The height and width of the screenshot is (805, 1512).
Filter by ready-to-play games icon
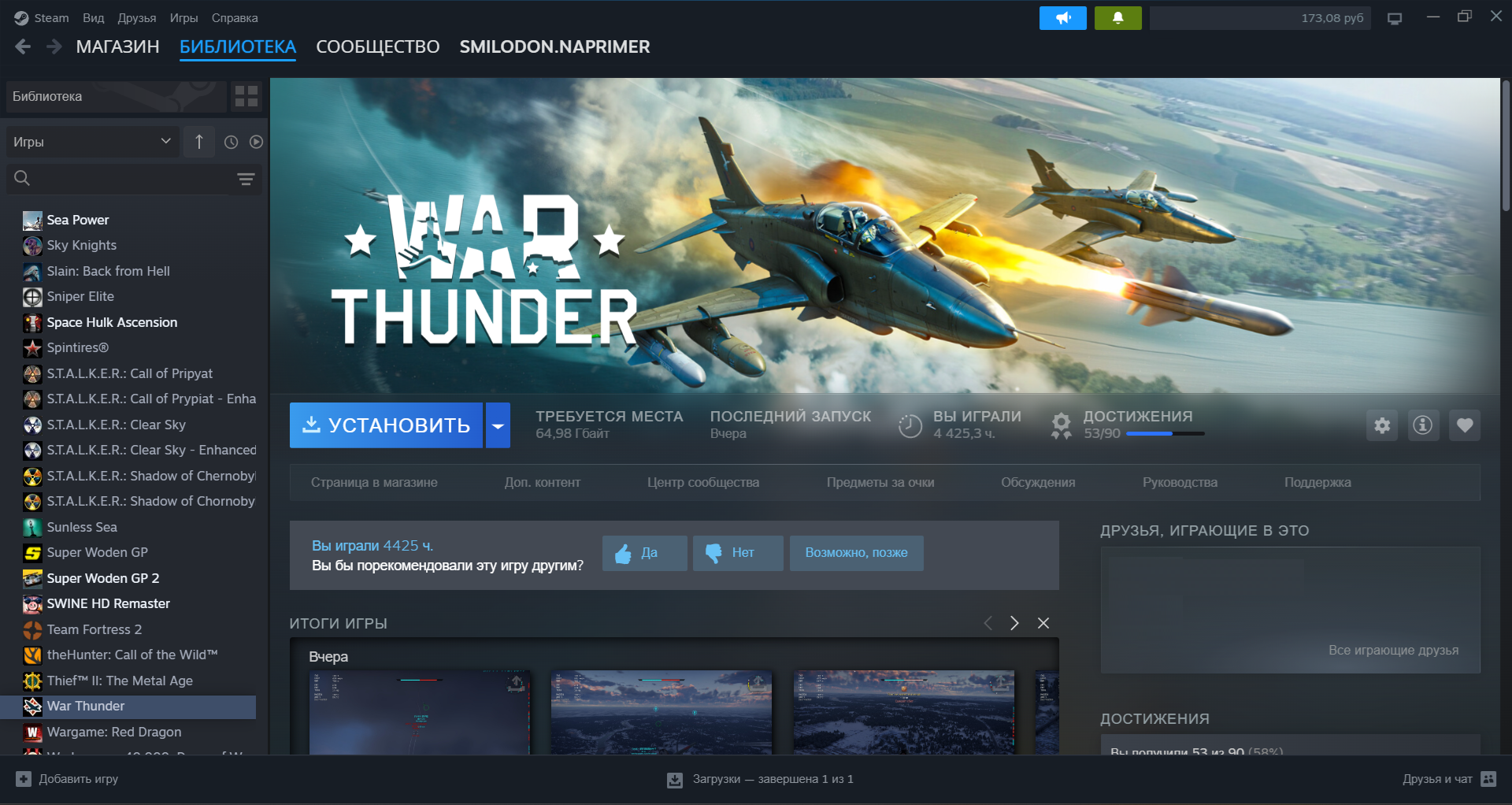[256, 142]
